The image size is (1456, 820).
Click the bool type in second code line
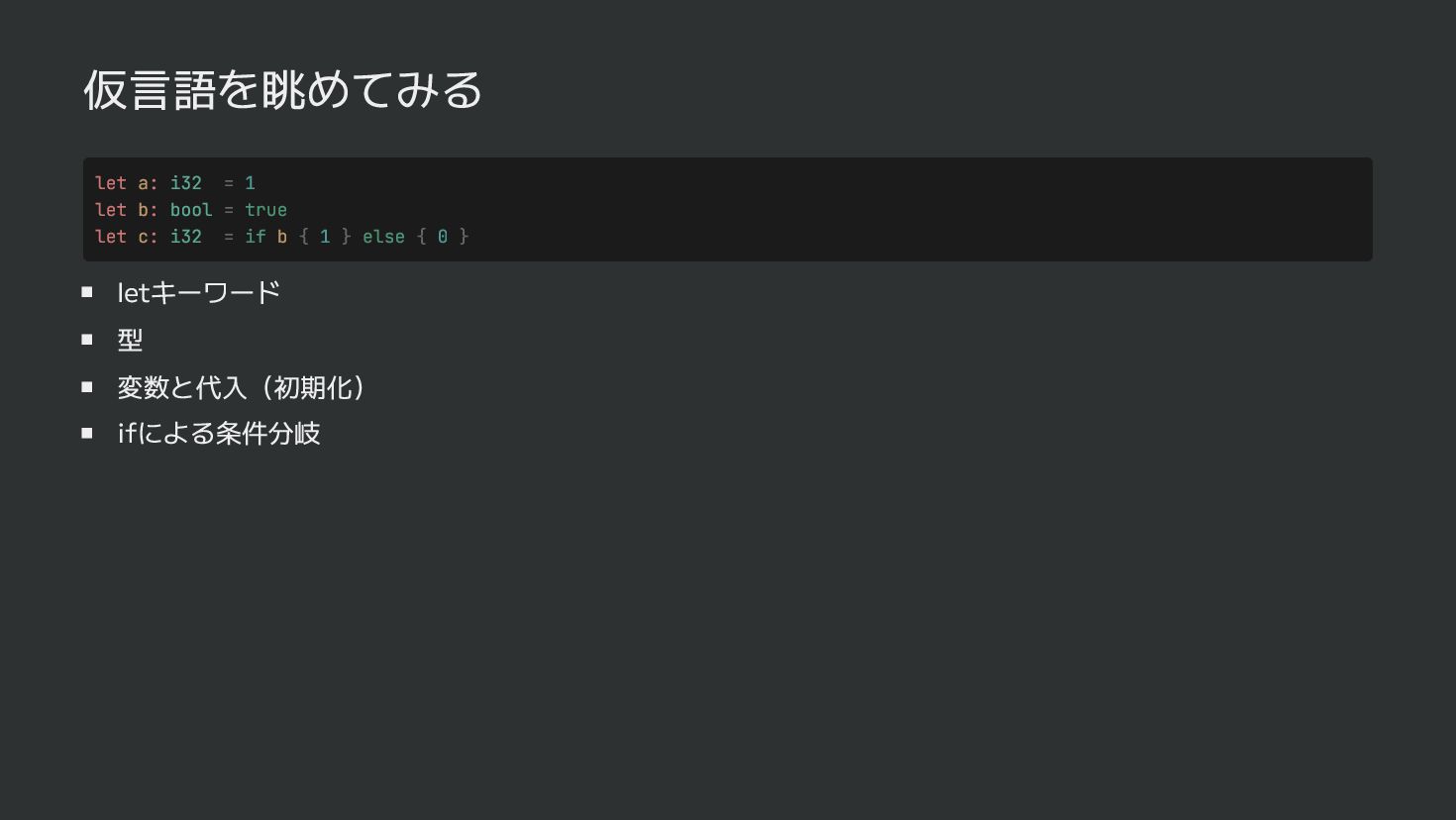click(x=191, y=210)
